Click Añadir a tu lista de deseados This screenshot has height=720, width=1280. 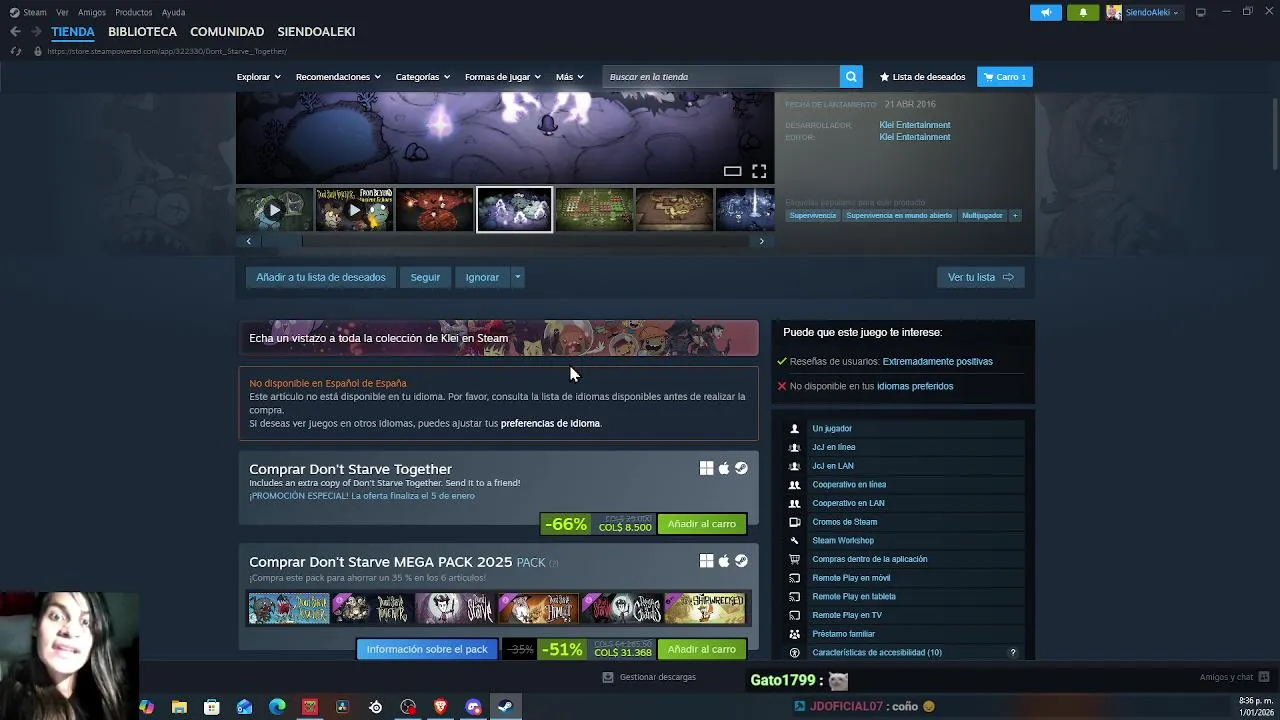321,277
